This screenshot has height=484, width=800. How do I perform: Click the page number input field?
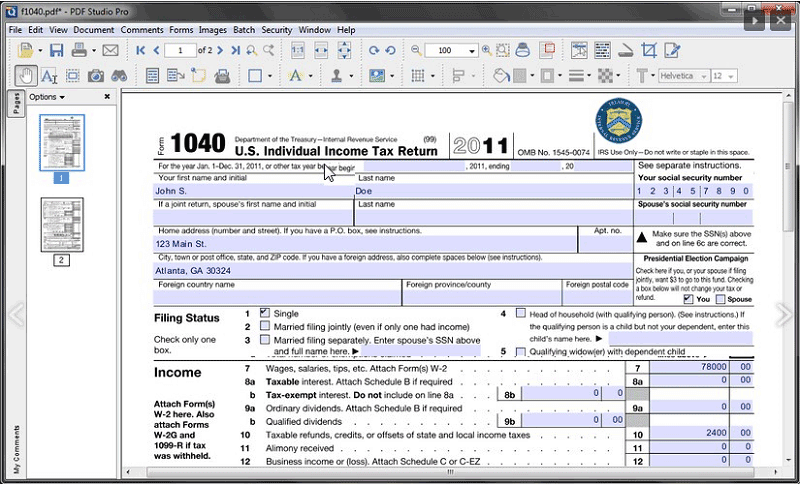point(180,50)
